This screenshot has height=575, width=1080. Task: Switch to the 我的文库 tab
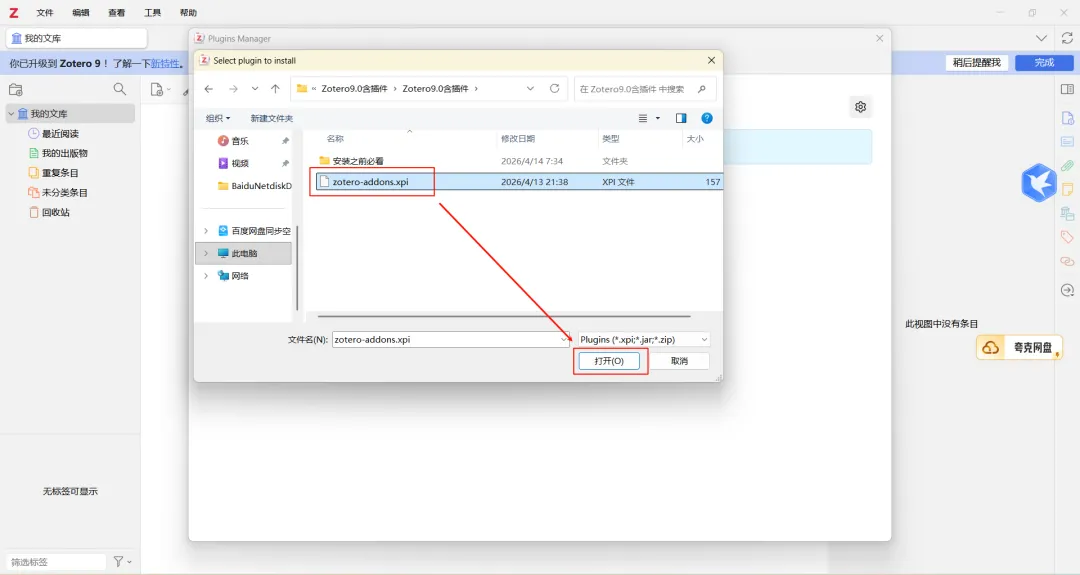(76, 38)
